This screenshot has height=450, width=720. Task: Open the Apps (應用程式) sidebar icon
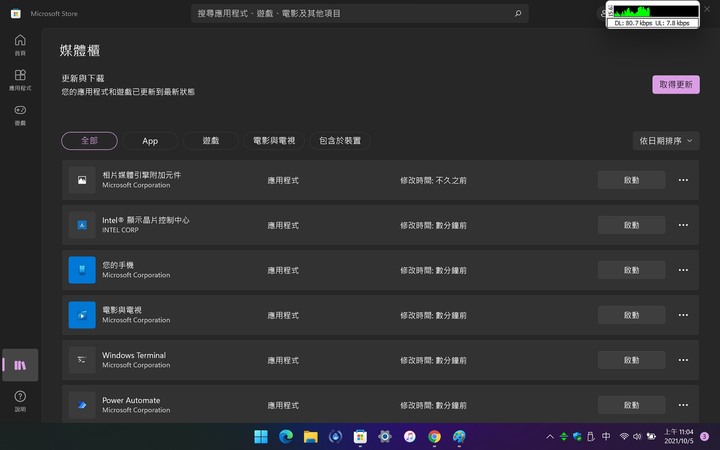(20, 80)
